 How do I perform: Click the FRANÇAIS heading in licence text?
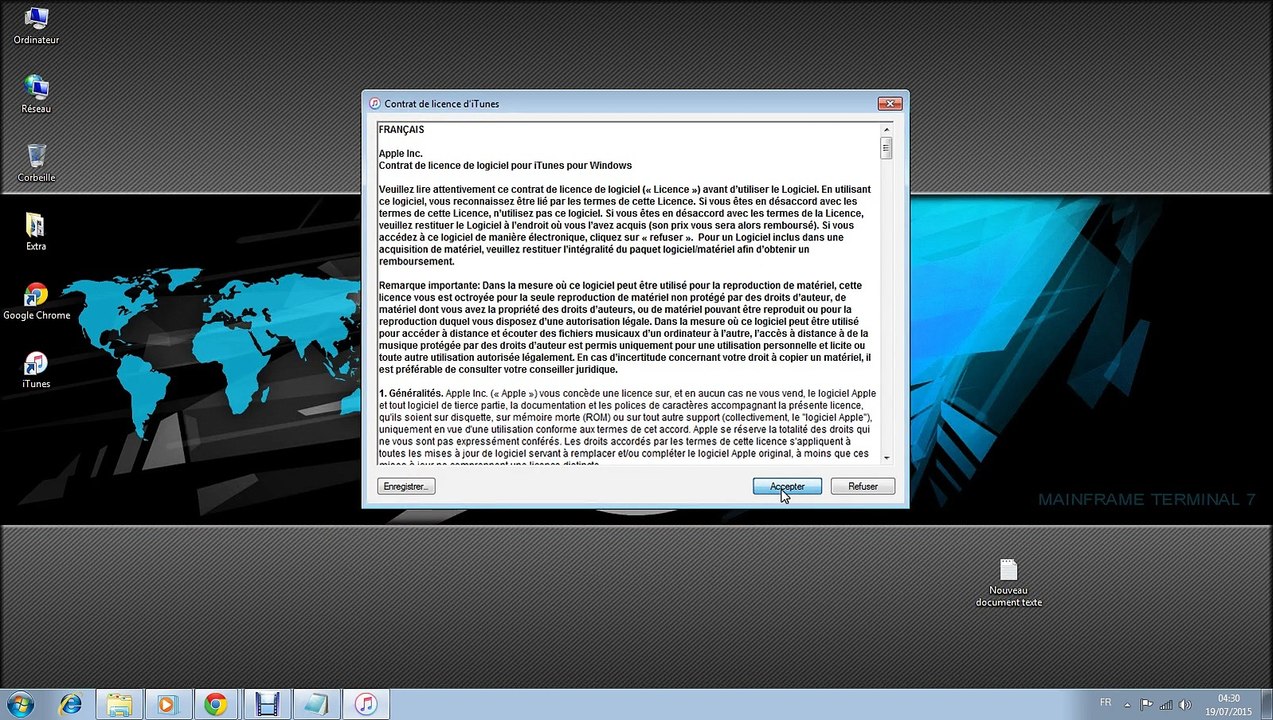coord(402,130)
